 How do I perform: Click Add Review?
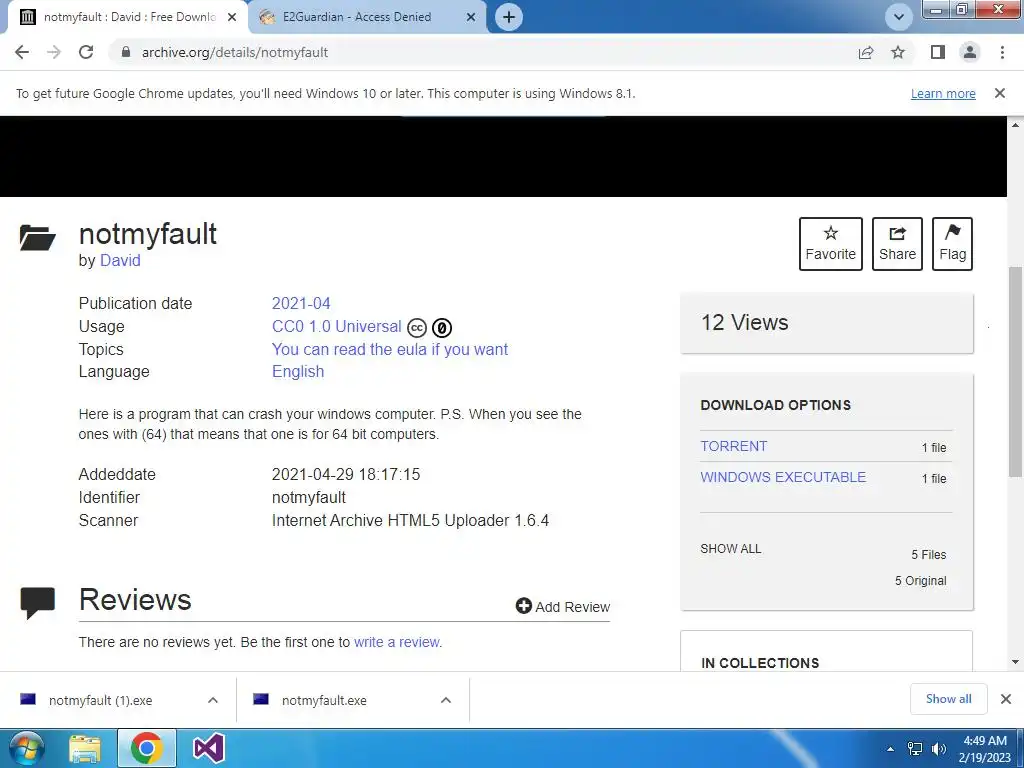[562, 607]
